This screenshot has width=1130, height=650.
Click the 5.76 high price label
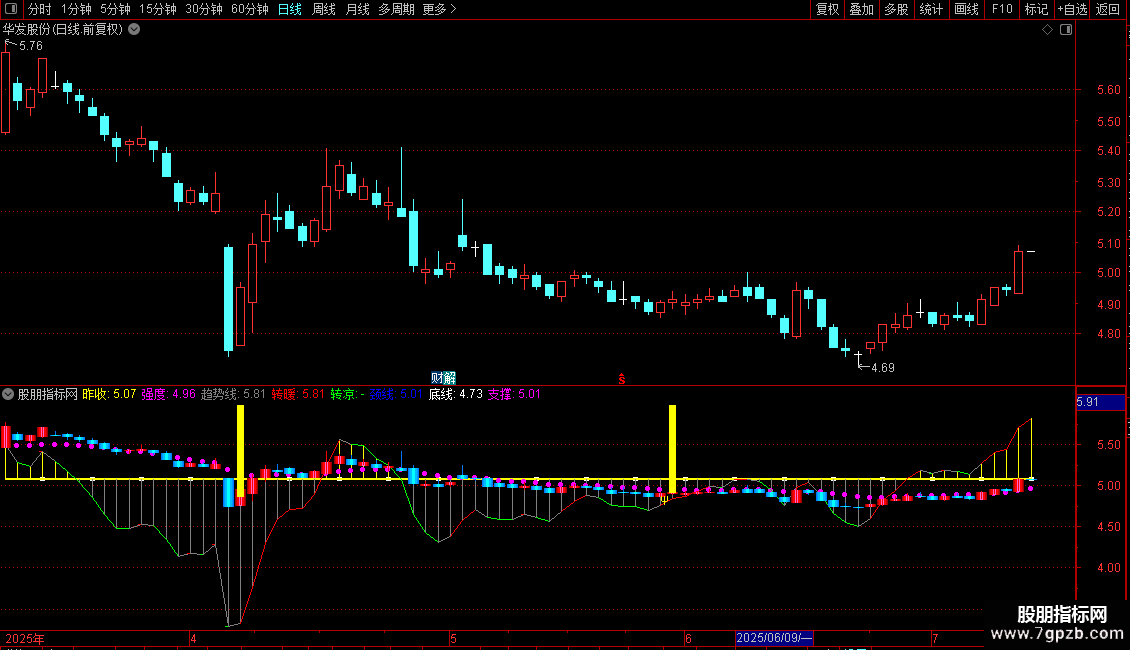click(x=31, y=46)
